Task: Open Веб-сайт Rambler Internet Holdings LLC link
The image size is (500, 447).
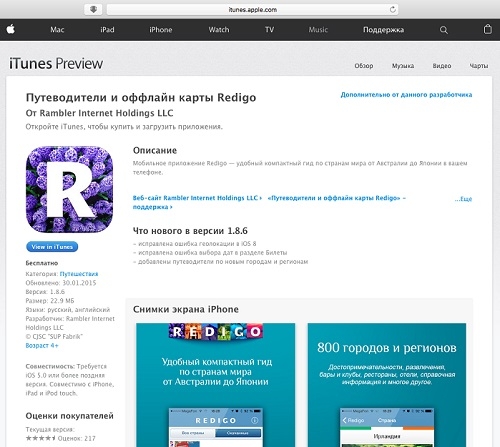Action: click(x=197, y=198)
